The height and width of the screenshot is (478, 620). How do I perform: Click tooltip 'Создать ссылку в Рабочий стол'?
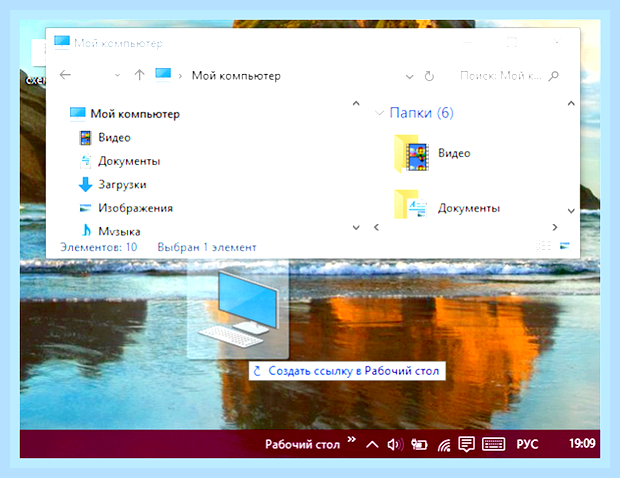point(347,371)
